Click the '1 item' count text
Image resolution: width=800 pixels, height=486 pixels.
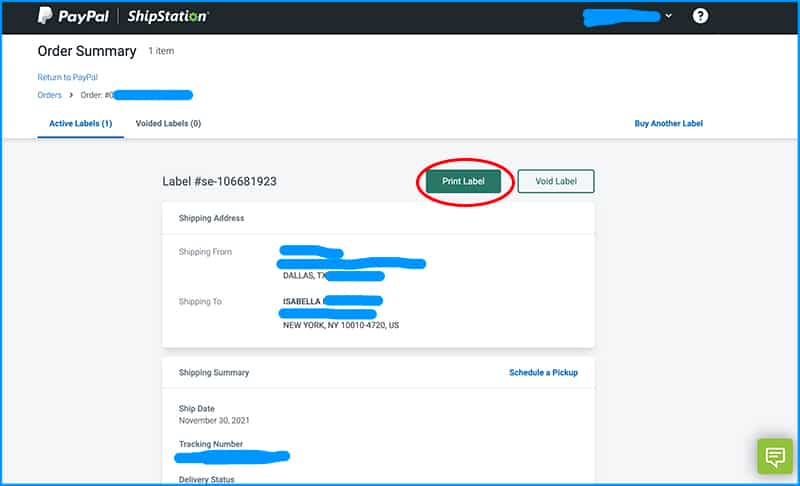[x=161, y=51]
